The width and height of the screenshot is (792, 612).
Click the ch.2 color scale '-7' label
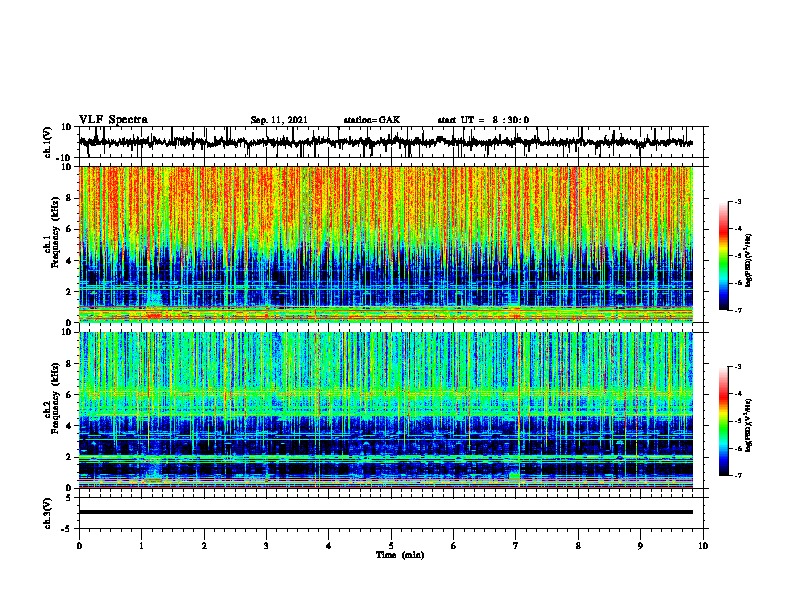(737, 475)
